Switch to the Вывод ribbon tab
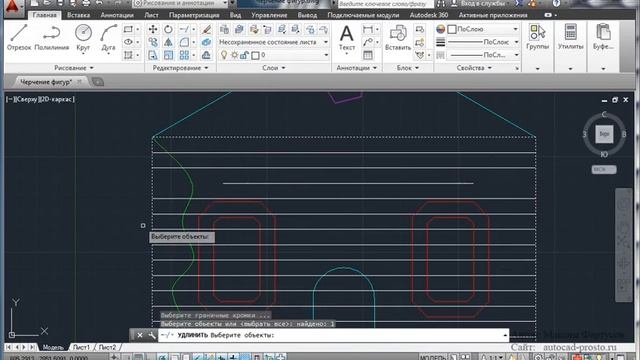This screenshot has height=360, width=640. (x=307, y=15)
